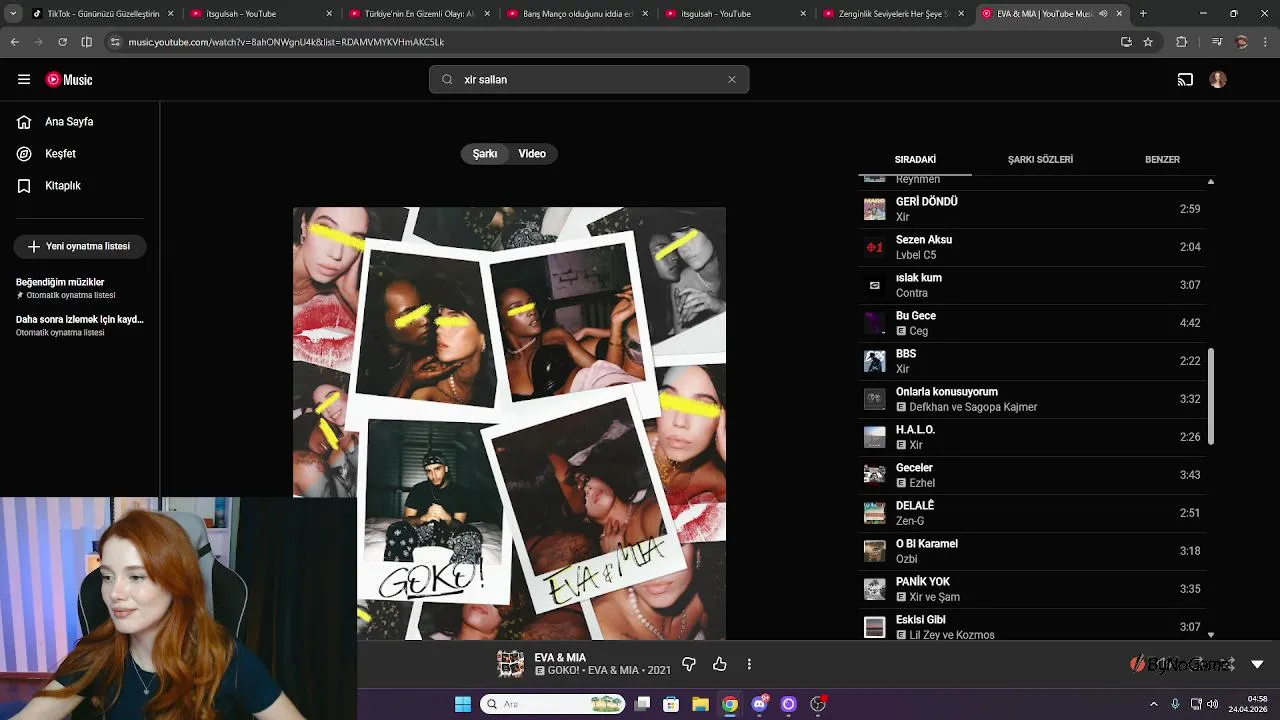Image resolution: width=1280 pixels, height=720 pixels.
Task: Open File Explorer from taskbar
Action: click(x=700, y=704)
